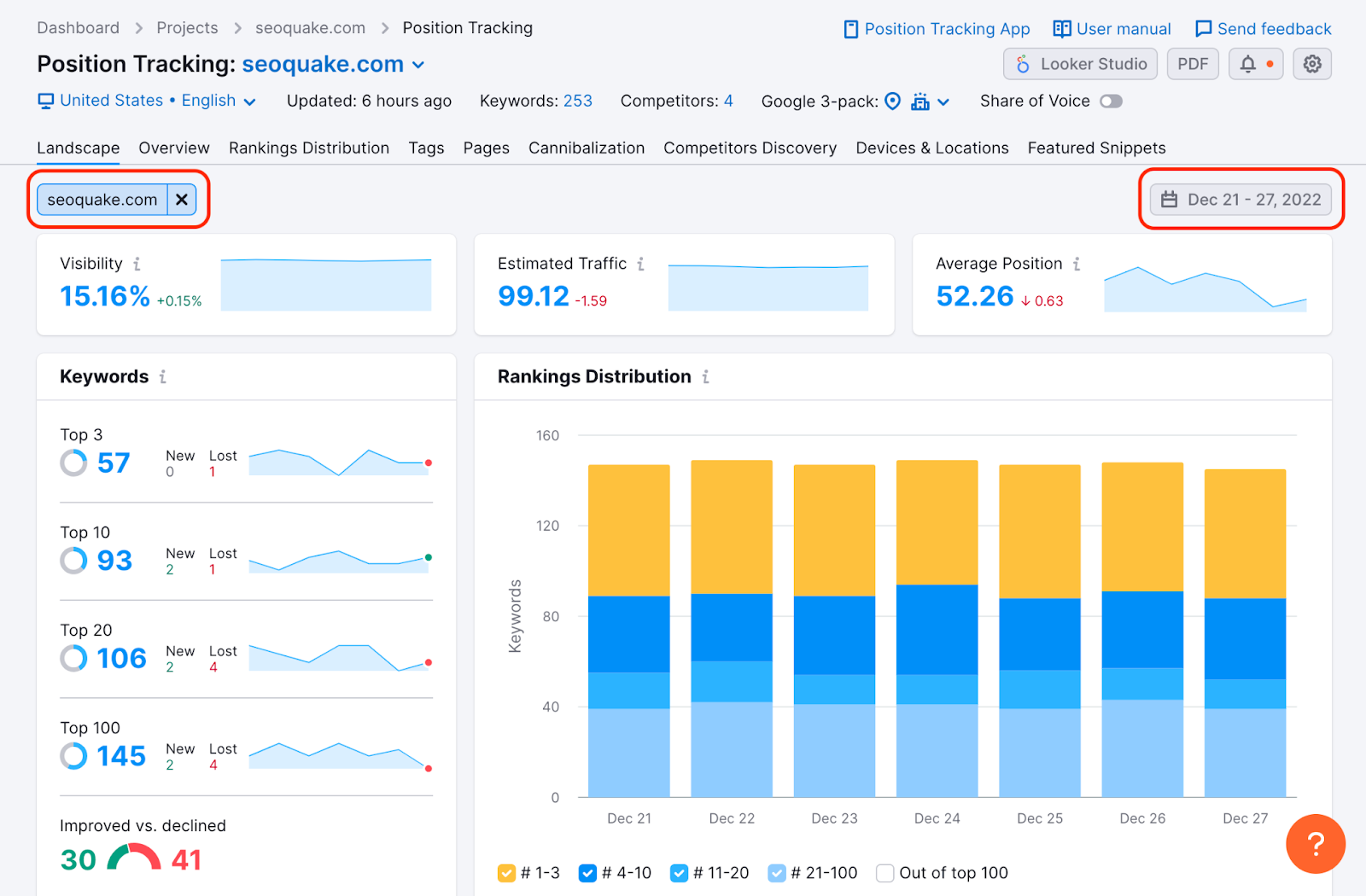
Task: Remove seoquake.com filter chip
Action: point(182,200)
